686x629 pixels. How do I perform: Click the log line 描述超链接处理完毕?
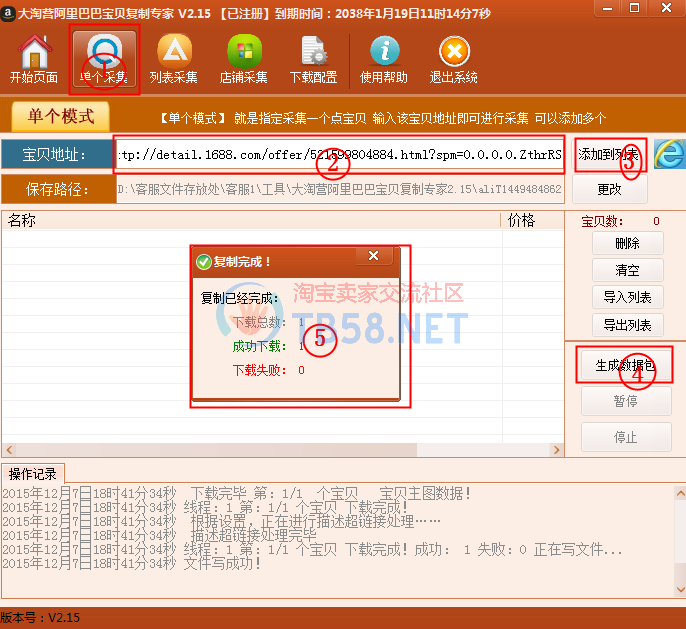(159, 535)
